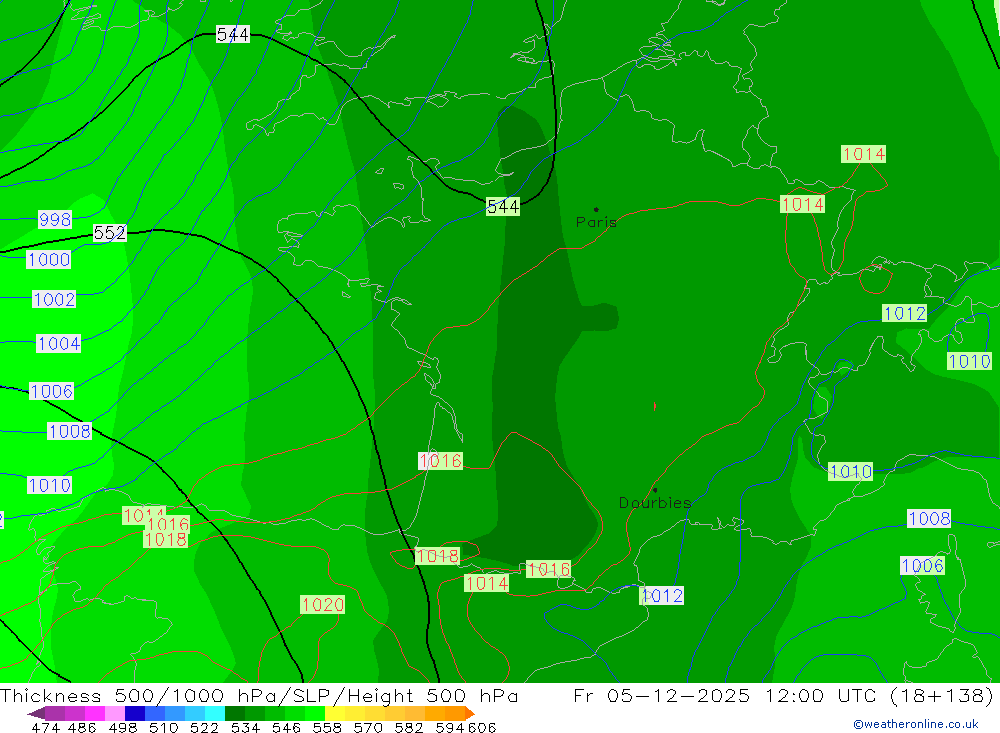Pick the cyan swatch above 522
The height and width of the screenshot is (733, 1000).
215,713
